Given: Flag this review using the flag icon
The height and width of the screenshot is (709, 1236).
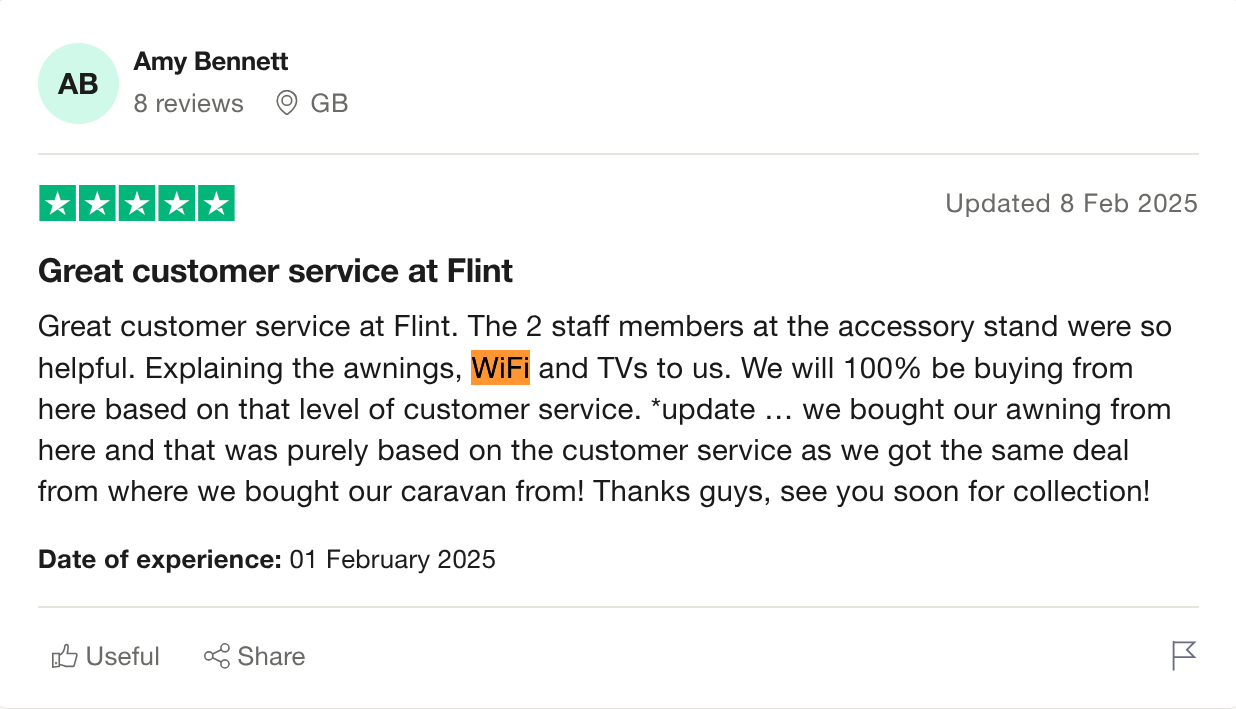Looking at the screenshot, I should (x=1183, y=656).
